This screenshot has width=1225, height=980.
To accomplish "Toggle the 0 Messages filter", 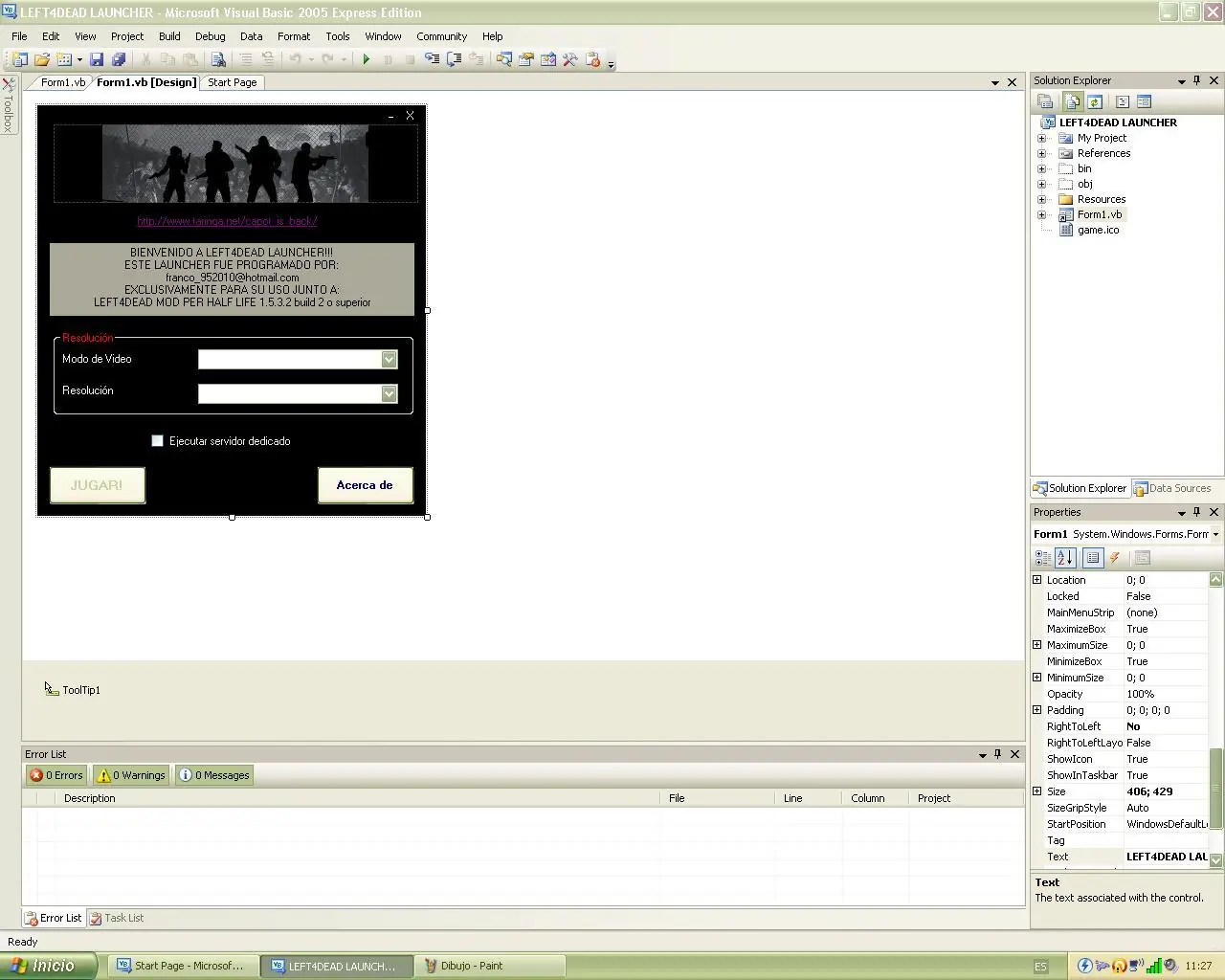I will (214, 775).
